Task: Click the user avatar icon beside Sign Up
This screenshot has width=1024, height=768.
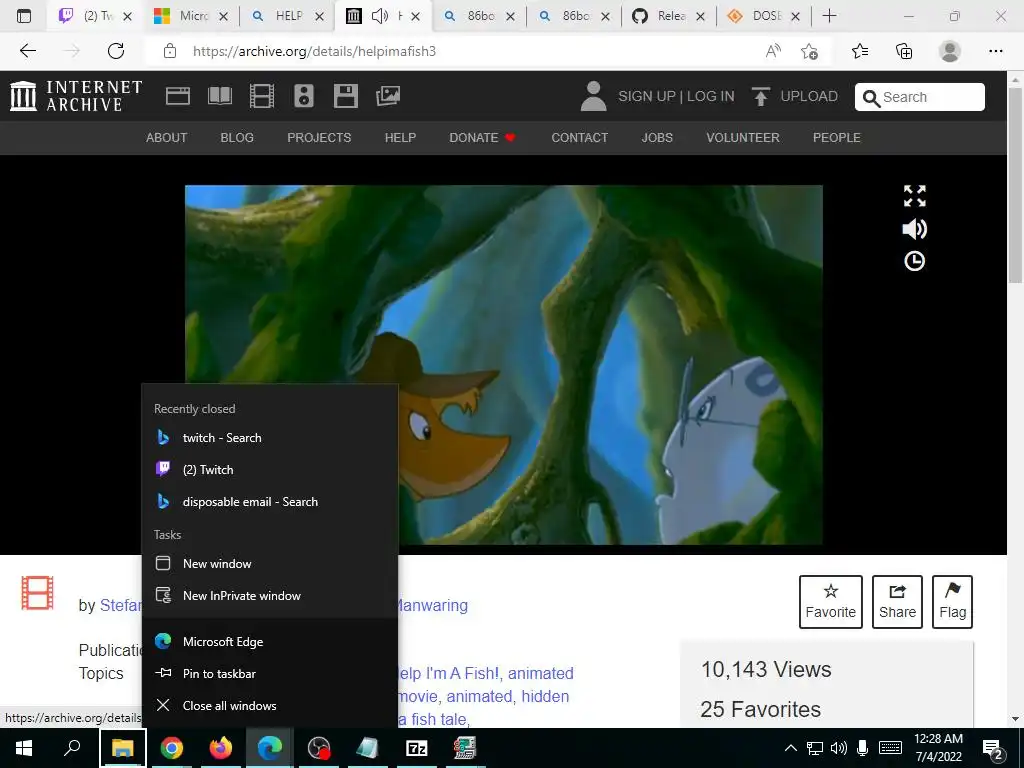Action: [x=593, y=96]
